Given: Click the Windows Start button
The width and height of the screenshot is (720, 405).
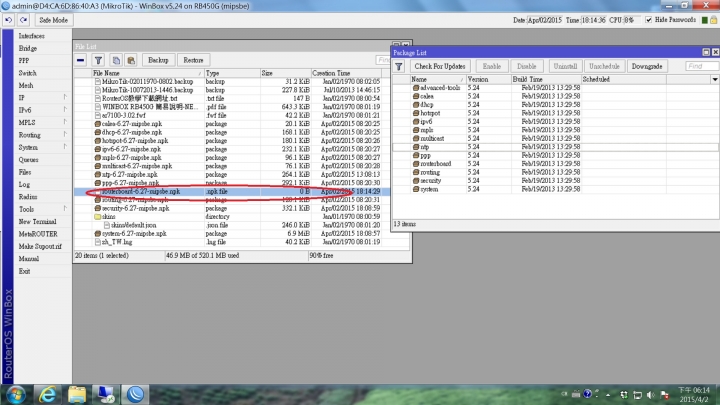Looking at the screenshot, I should pos(16,394).
